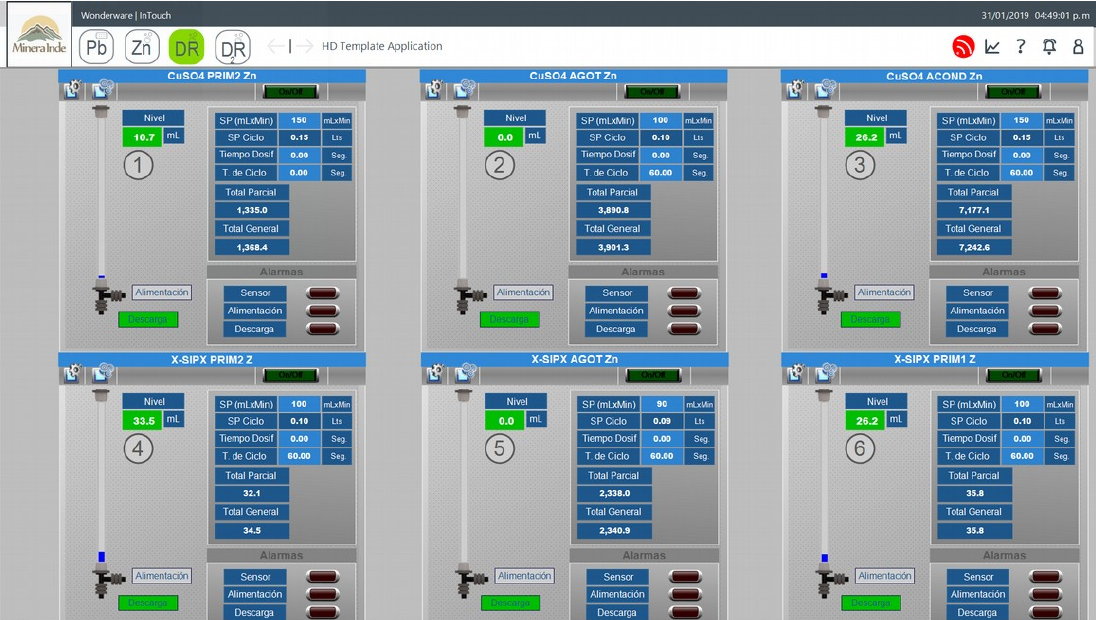Click the Sensor alarm indicator in CuSO4 PRIM2 Zn
This screenshot has height=620, width=1096.
pos(322,293)
